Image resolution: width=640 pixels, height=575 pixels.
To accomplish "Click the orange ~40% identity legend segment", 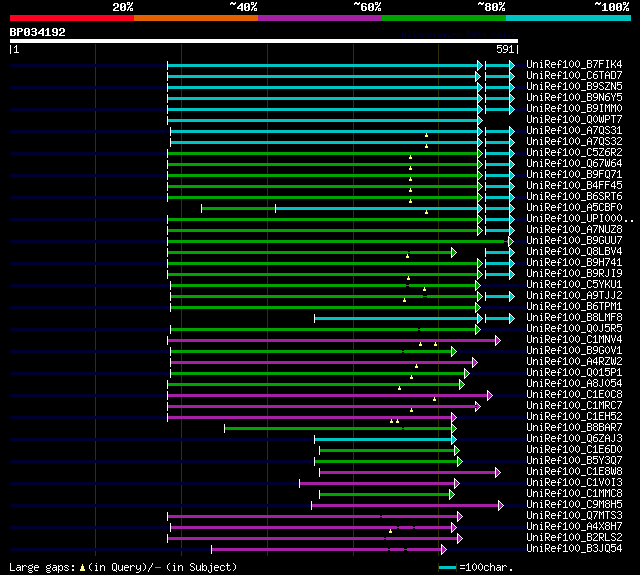I will pyautogui.click(x=196, y=18).
